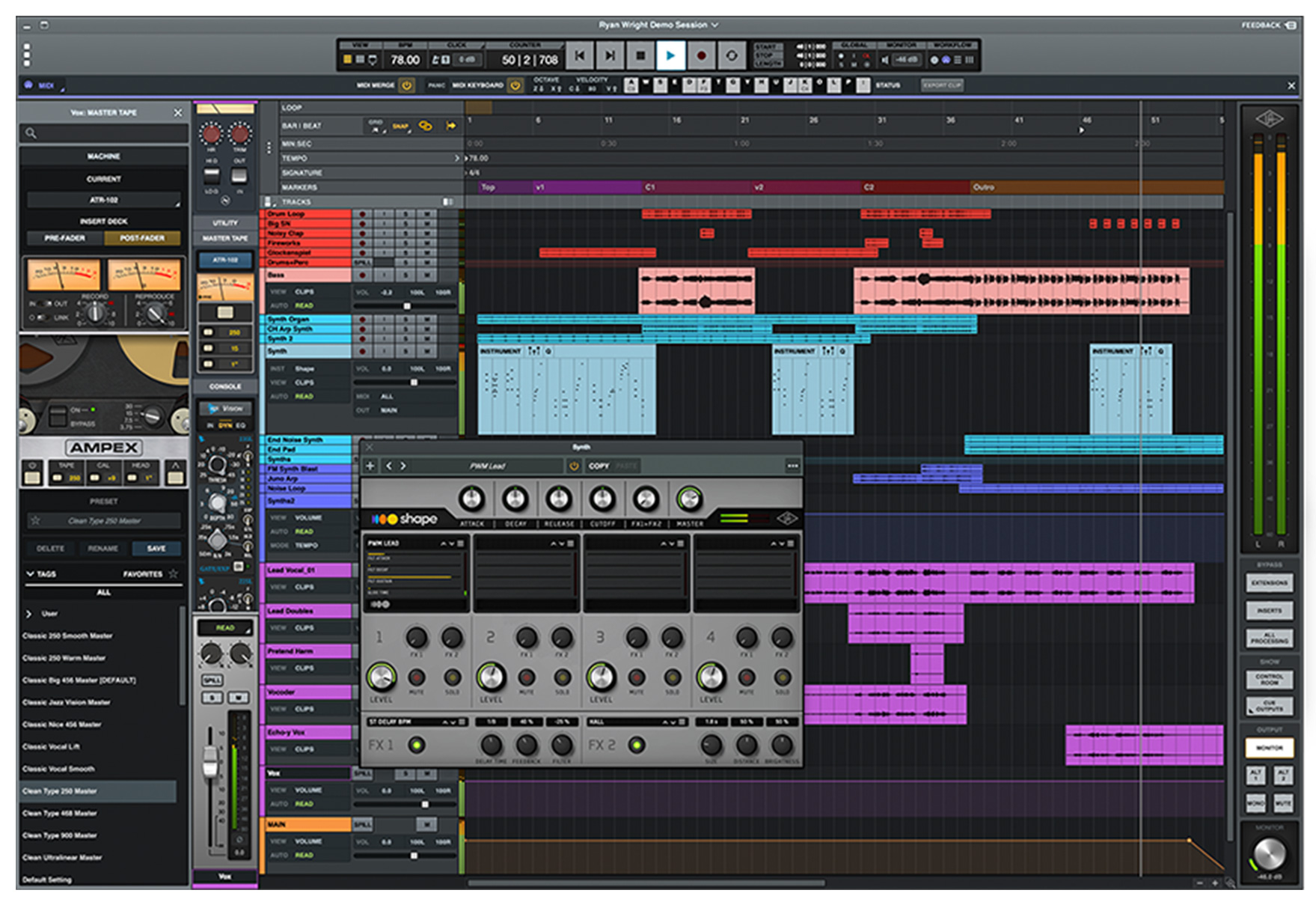Open the three-dot menu in Synth window

pyautogui.click(x=792, y=466)
